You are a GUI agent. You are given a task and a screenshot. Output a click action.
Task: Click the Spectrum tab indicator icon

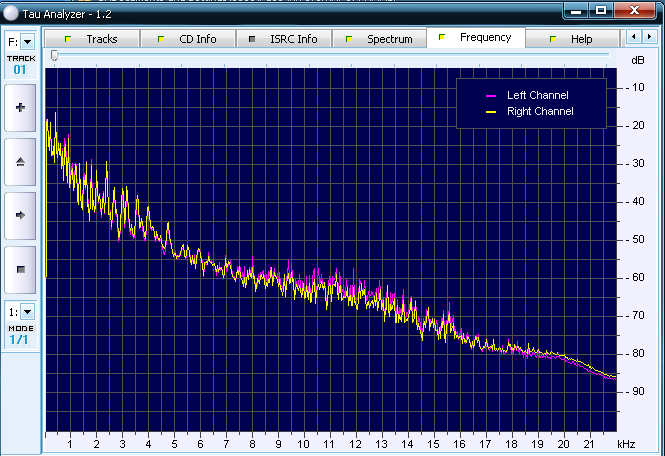(349, 39)
